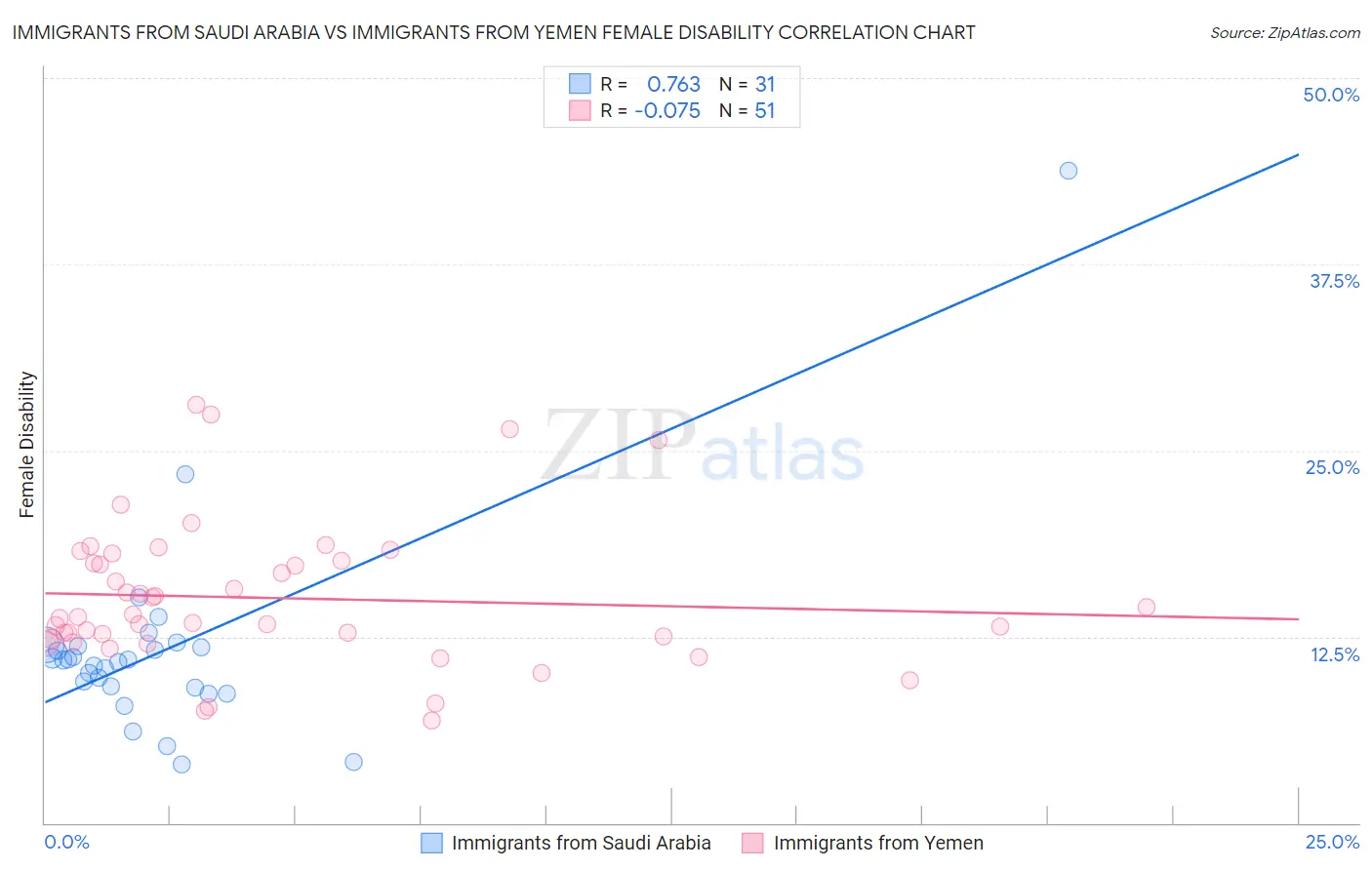This screenshot has width=1372, height=870.
Task: Click the pink regression line near its right end
Action: point(1288,618)
